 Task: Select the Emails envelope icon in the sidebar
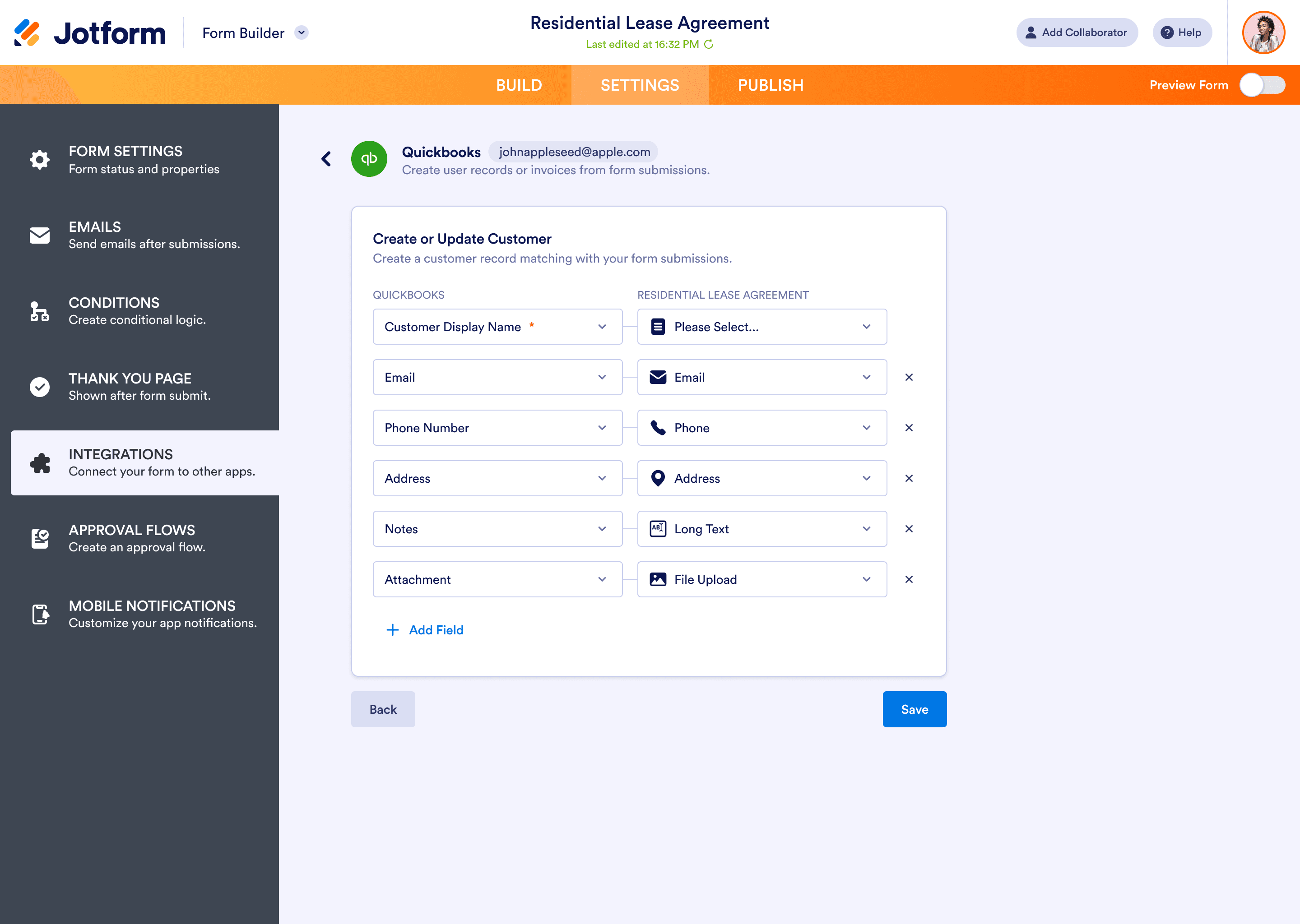(39, 235)
